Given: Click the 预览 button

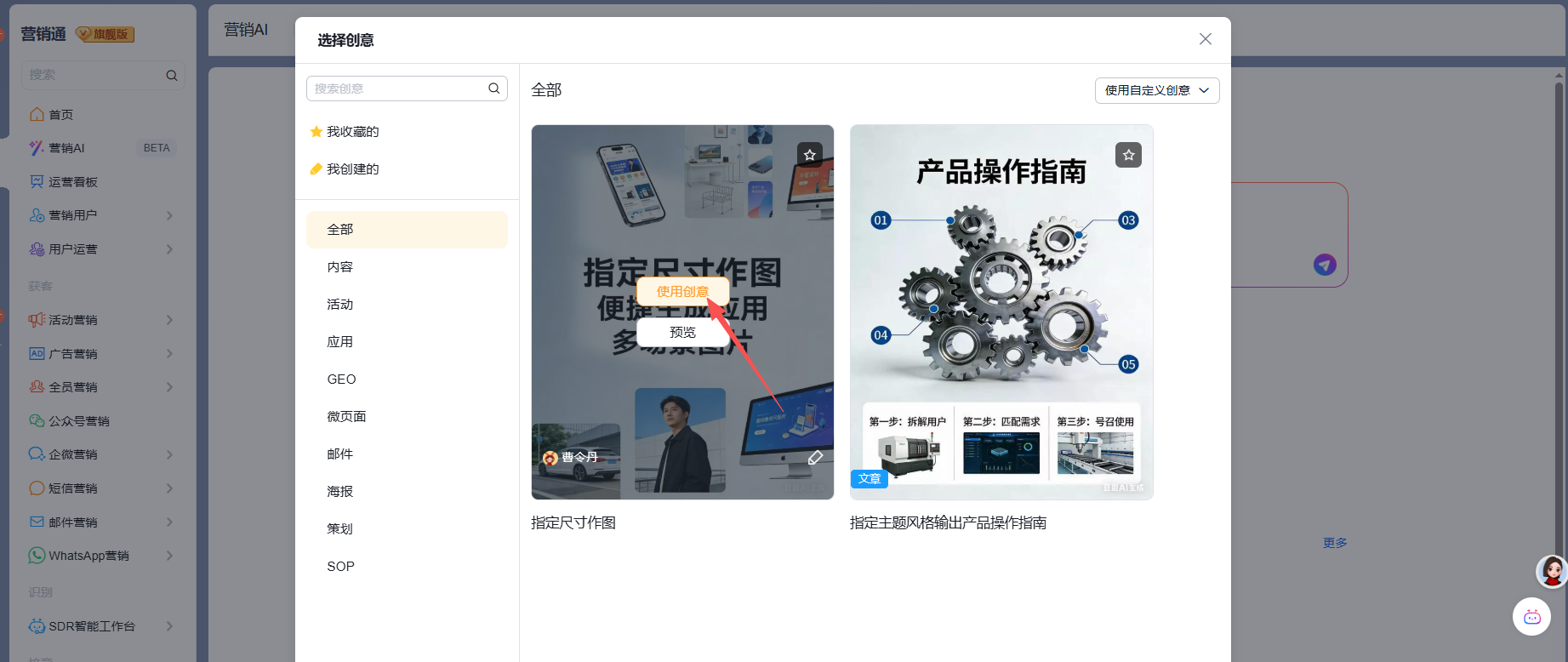Looking at the screenshot, I should point(682,333).
